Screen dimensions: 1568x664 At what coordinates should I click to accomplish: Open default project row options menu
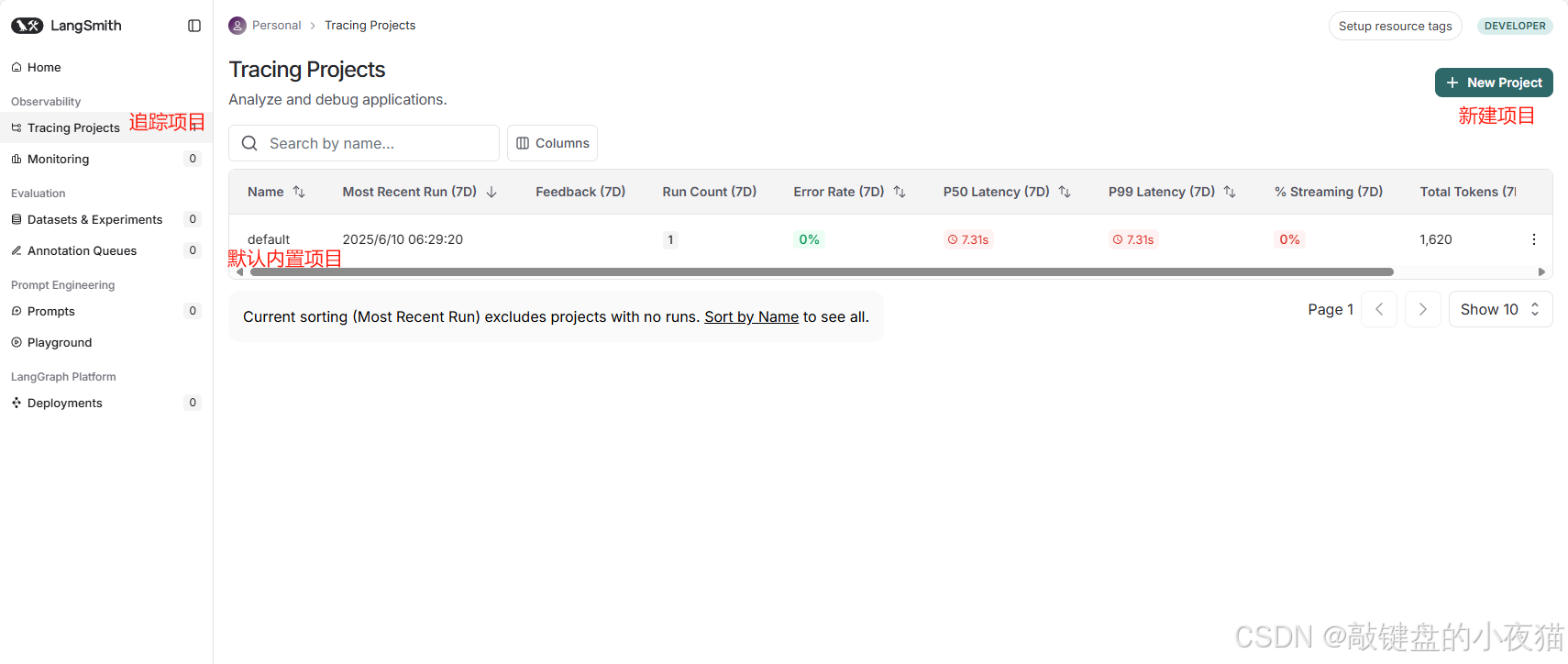tap(1533, 239)
